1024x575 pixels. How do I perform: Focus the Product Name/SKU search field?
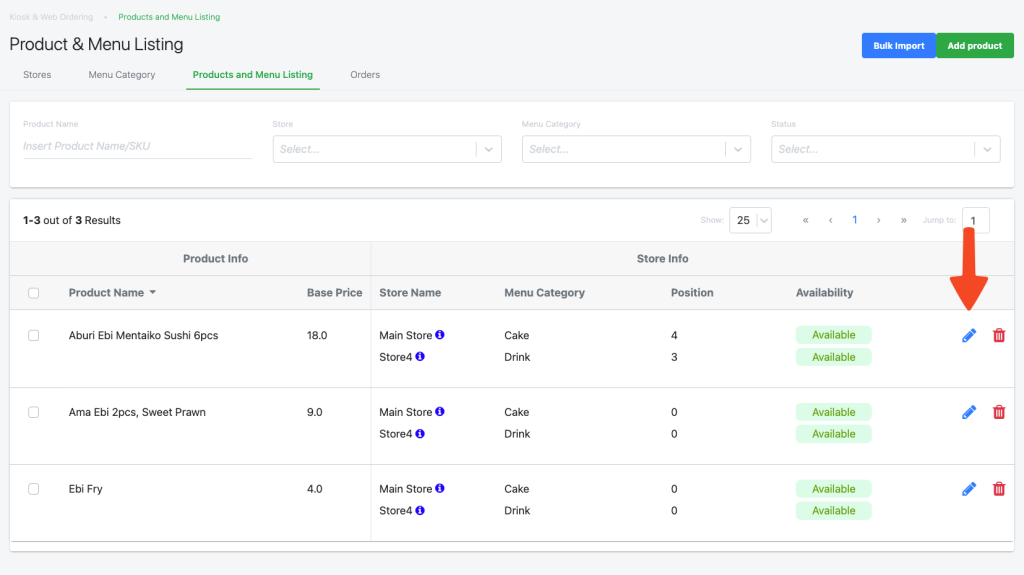[137, 146]
